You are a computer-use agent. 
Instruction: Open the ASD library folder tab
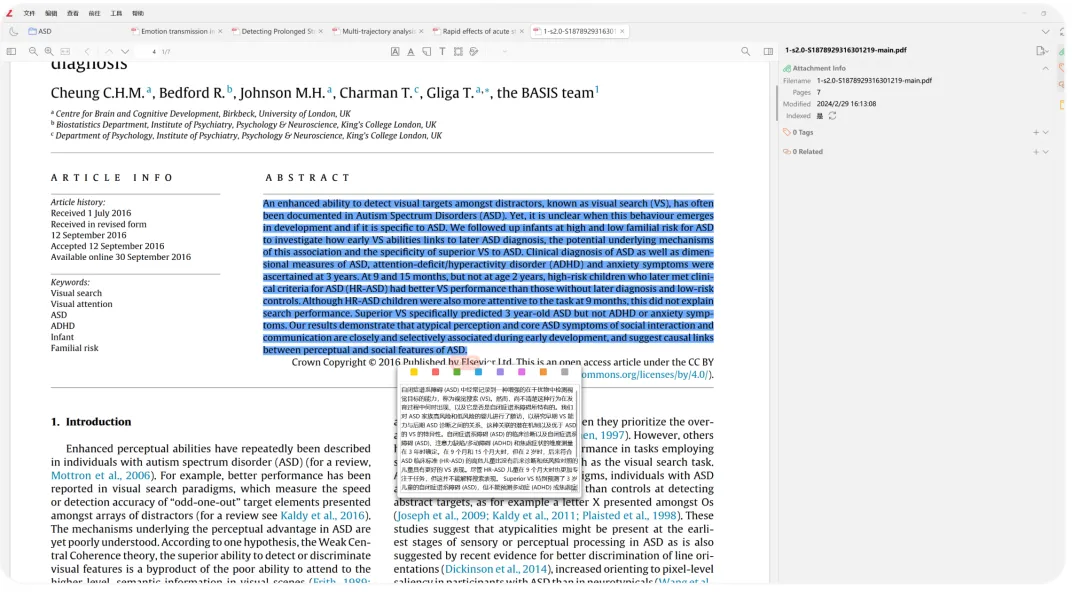click(x=40, y=31)
